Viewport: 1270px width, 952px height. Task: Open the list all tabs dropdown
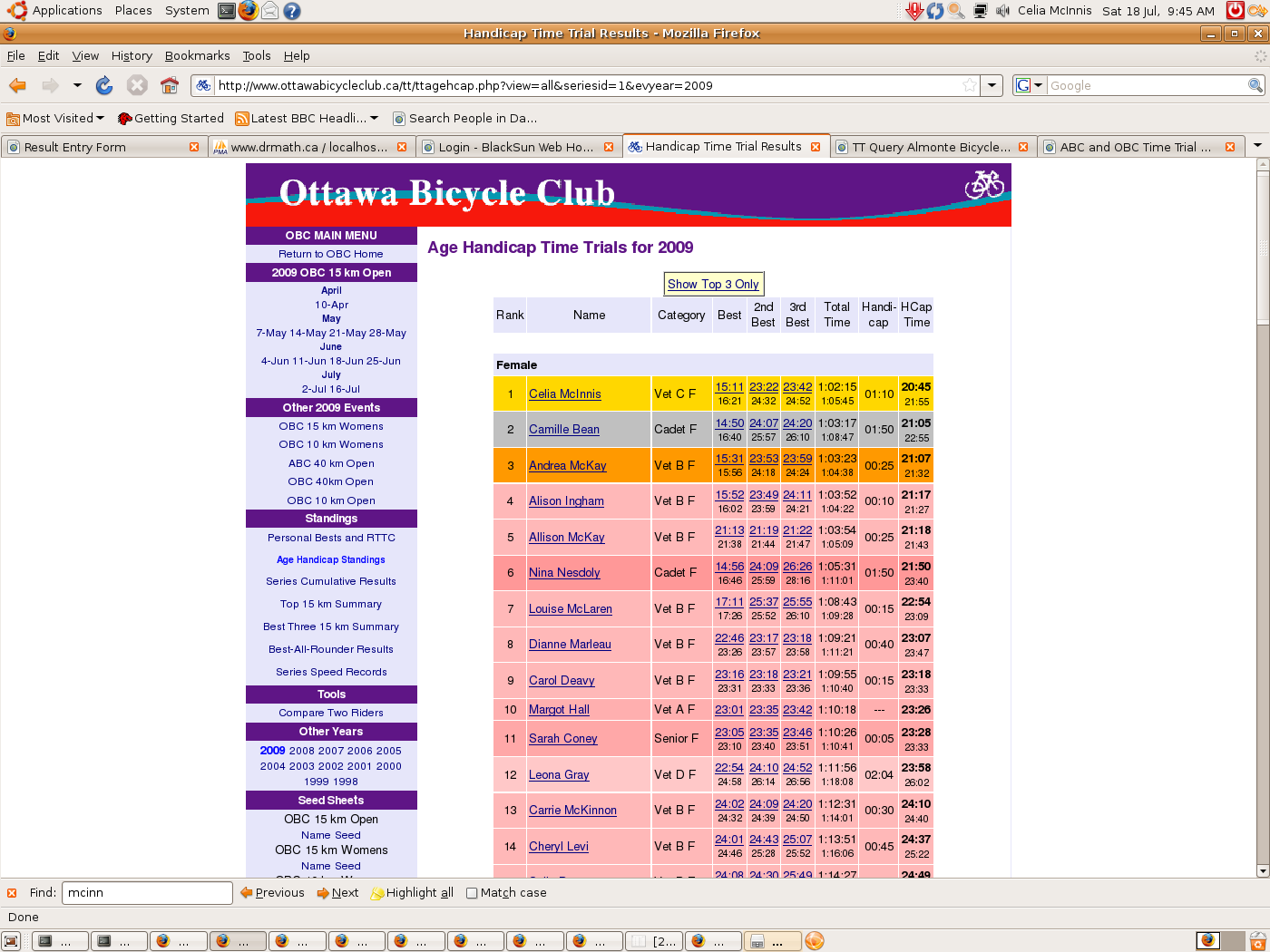pyautogui.click(x=1257, y=146)
